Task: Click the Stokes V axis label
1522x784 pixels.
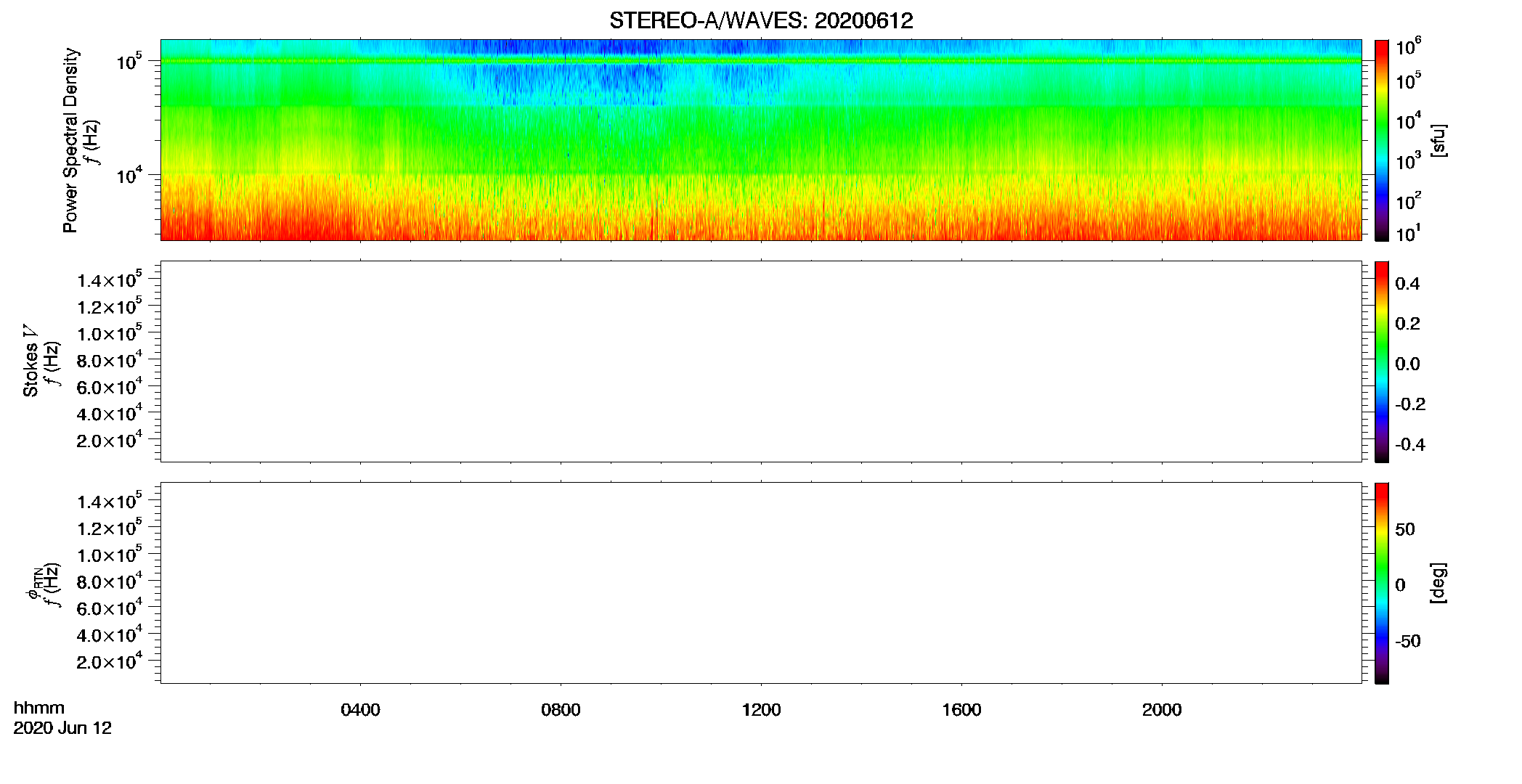Action: (30, 361)
